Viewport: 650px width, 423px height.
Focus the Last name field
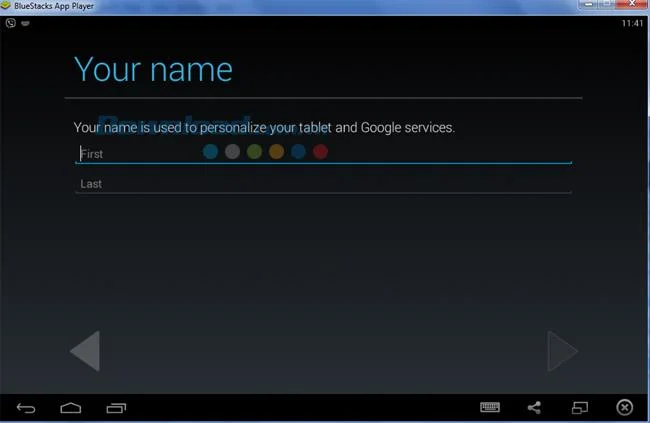pyautogui.click(x=323, y=184)
